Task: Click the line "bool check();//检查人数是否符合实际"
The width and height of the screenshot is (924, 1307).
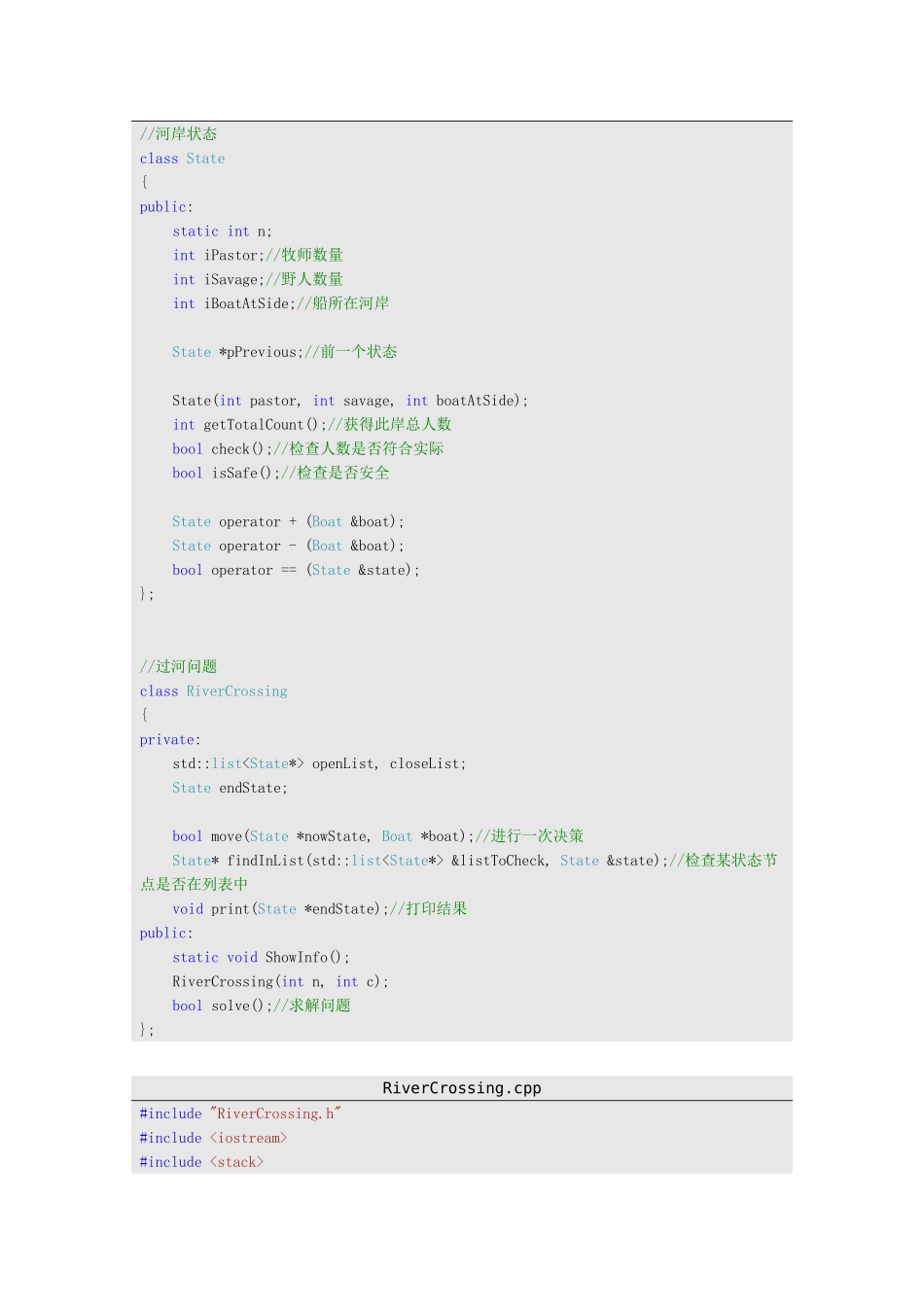Action: point(308,448)
